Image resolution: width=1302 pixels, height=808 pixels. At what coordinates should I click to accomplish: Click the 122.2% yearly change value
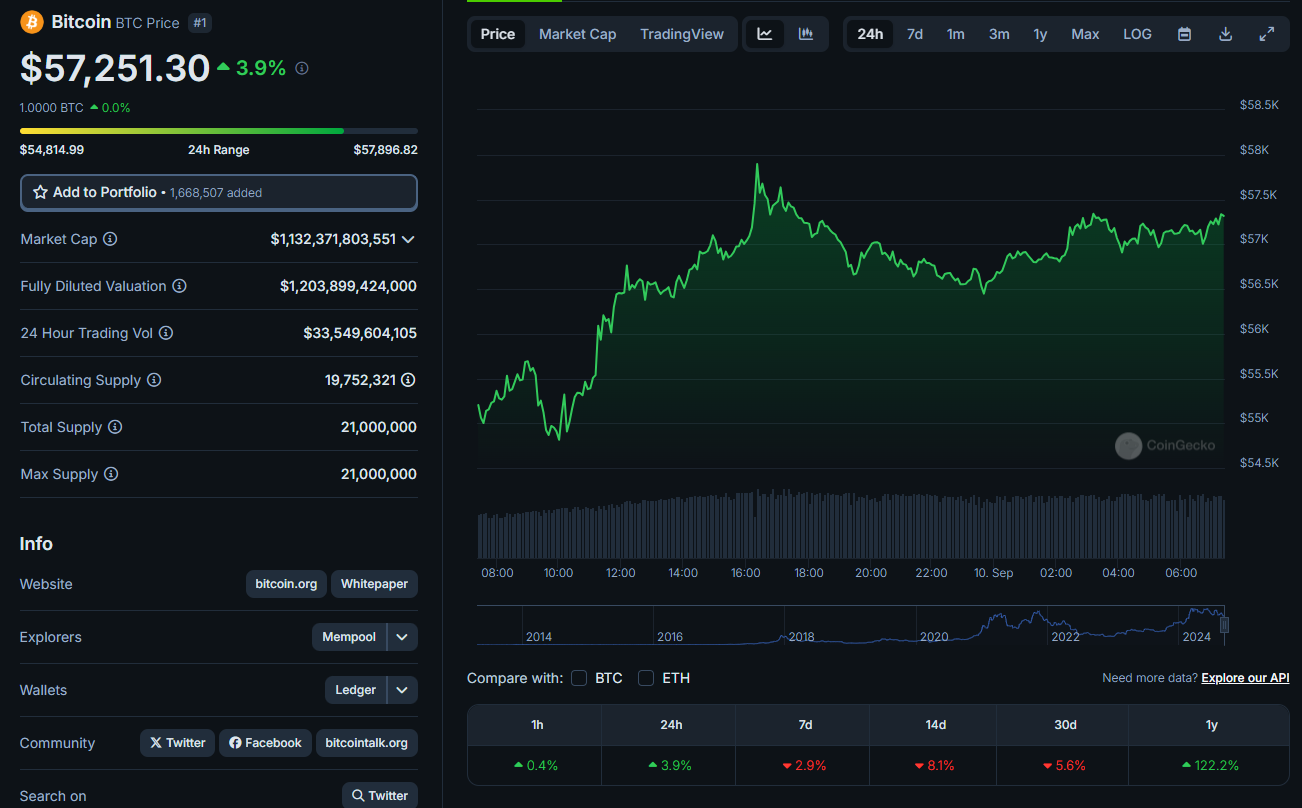click(1210, 765)
